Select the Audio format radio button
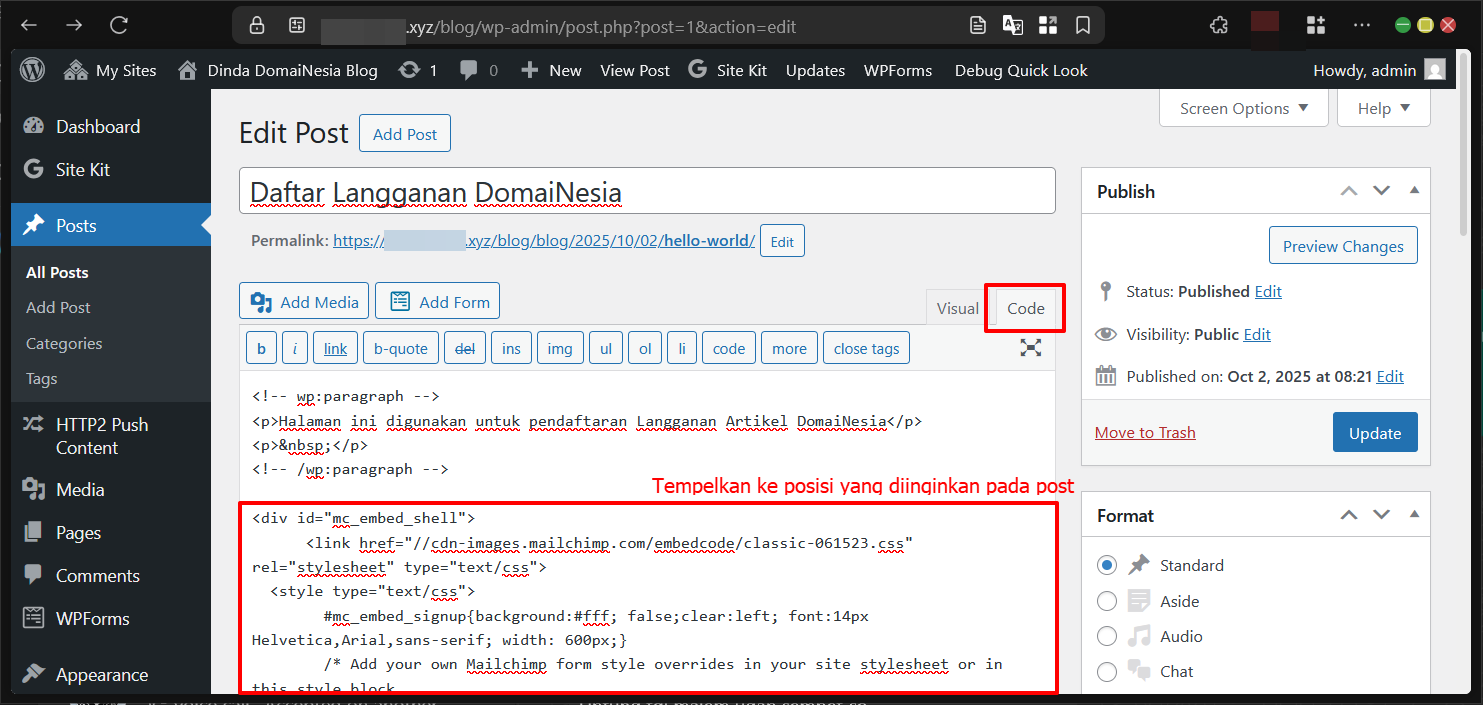The image size is (1483, 705). click(1107, 636)
